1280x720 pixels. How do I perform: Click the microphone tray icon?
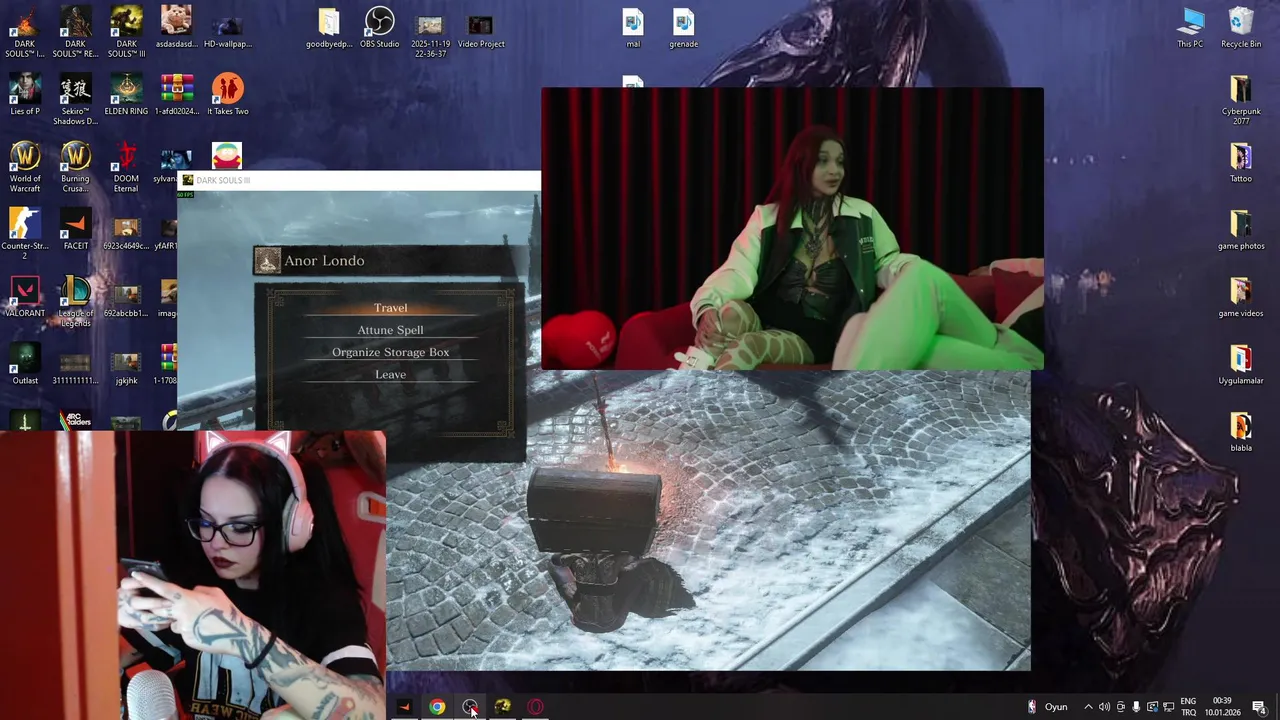click(1136, 707)
